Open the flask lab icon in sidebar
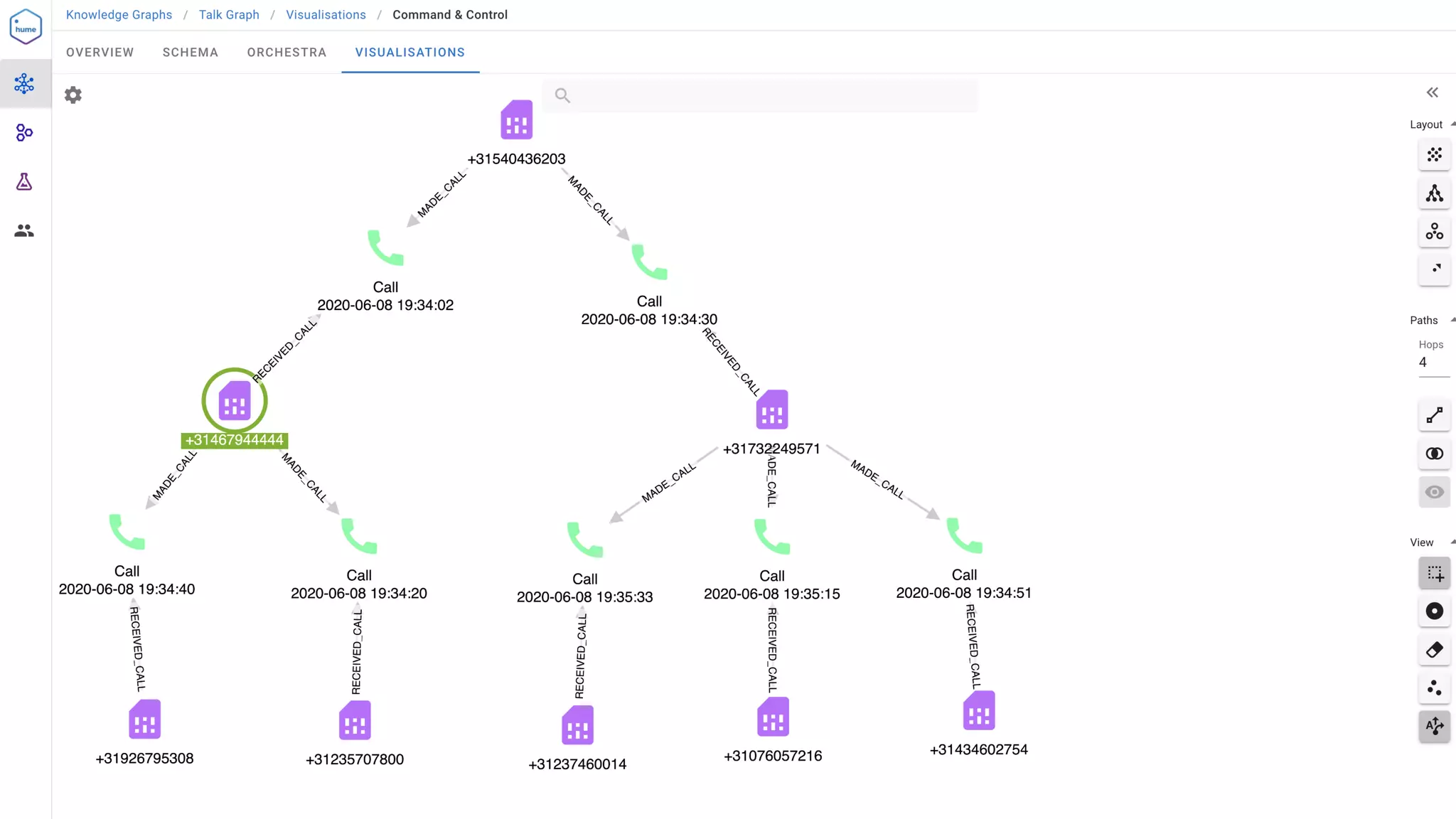The width and height of the screenshot is (1456, 819). pos(24,182)
